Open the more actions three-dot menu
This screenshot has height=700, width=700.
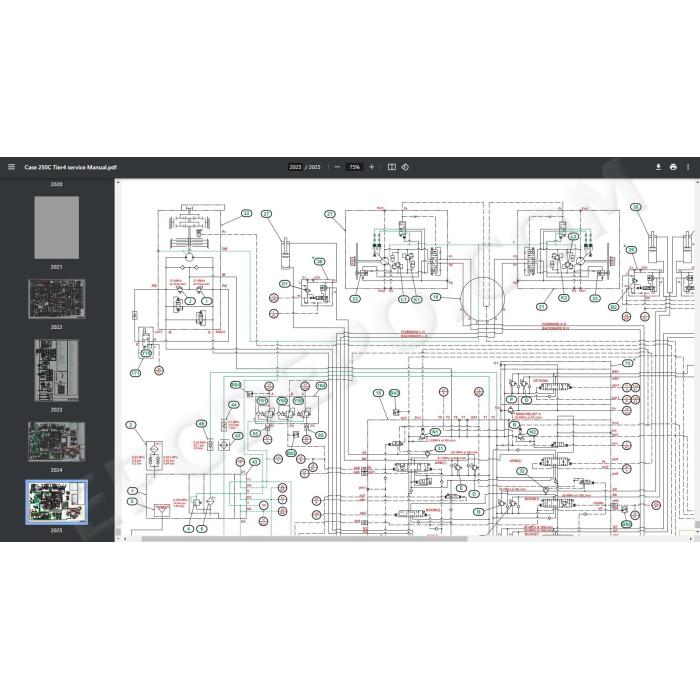(x=688, y=167)
